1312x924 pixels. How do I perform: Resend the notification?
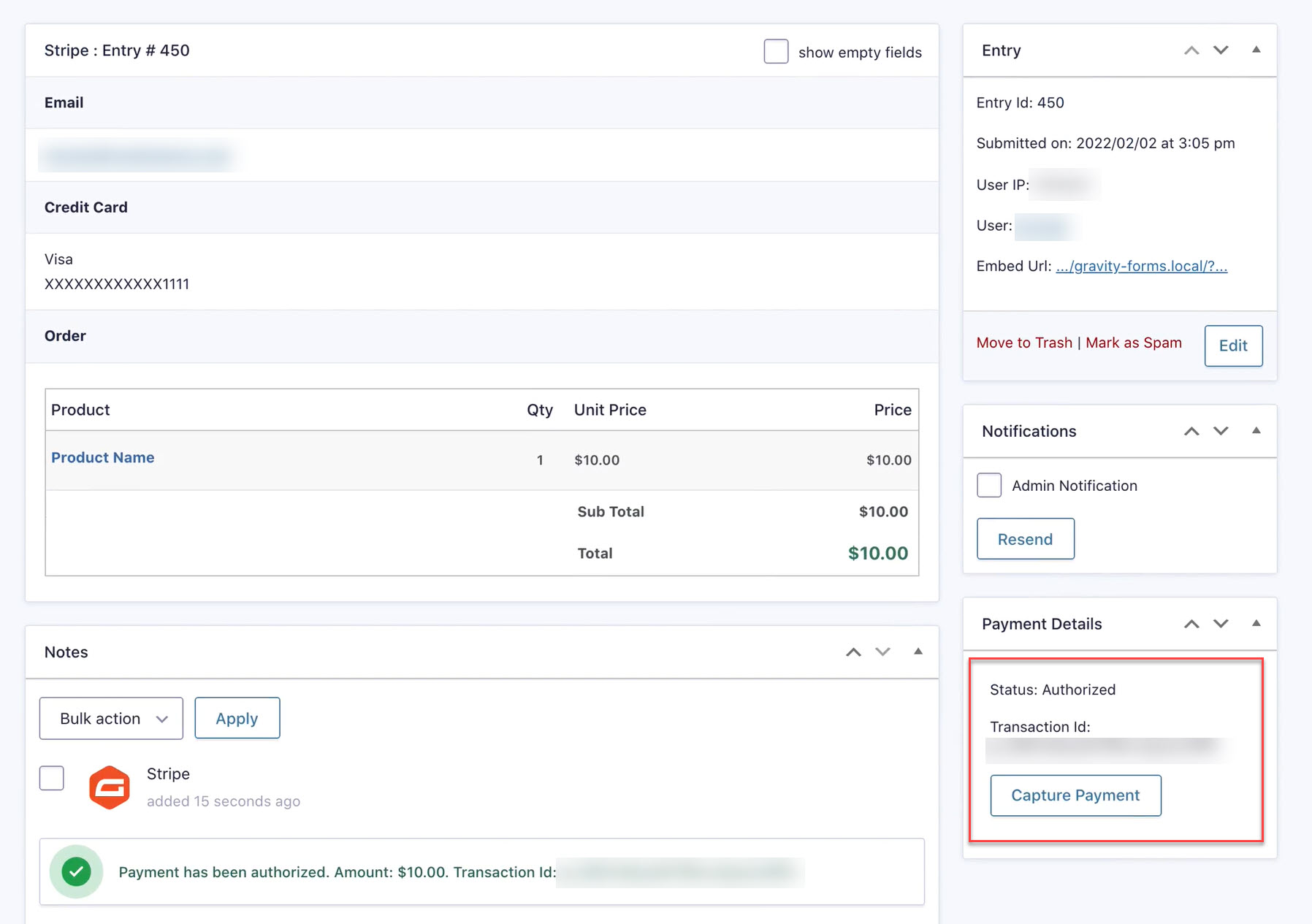[x=1026, y=539]
